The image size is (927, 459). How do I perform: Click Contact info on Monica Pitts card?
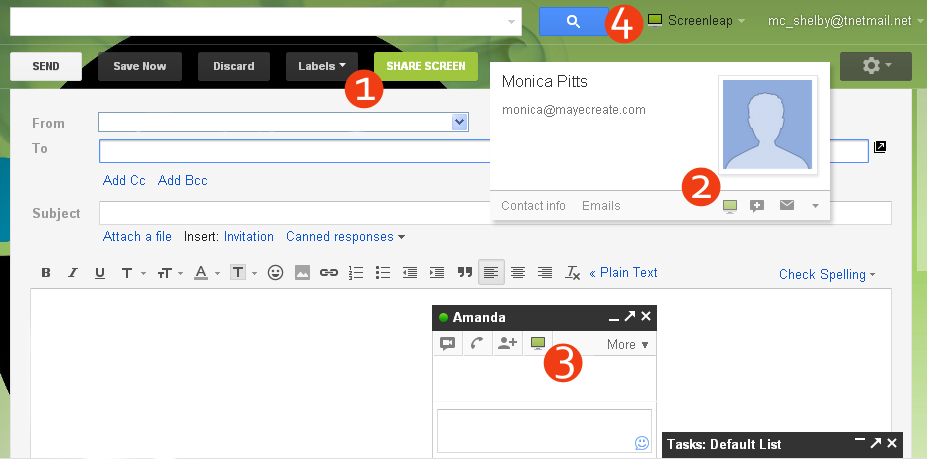[533, 206]
